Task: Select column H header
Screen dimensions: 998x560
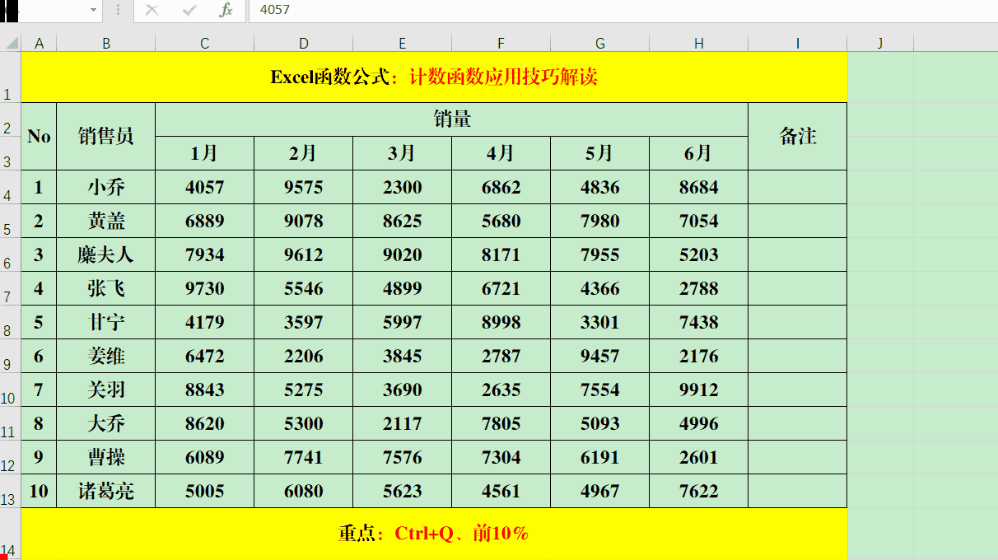Action: pos(699,43)
